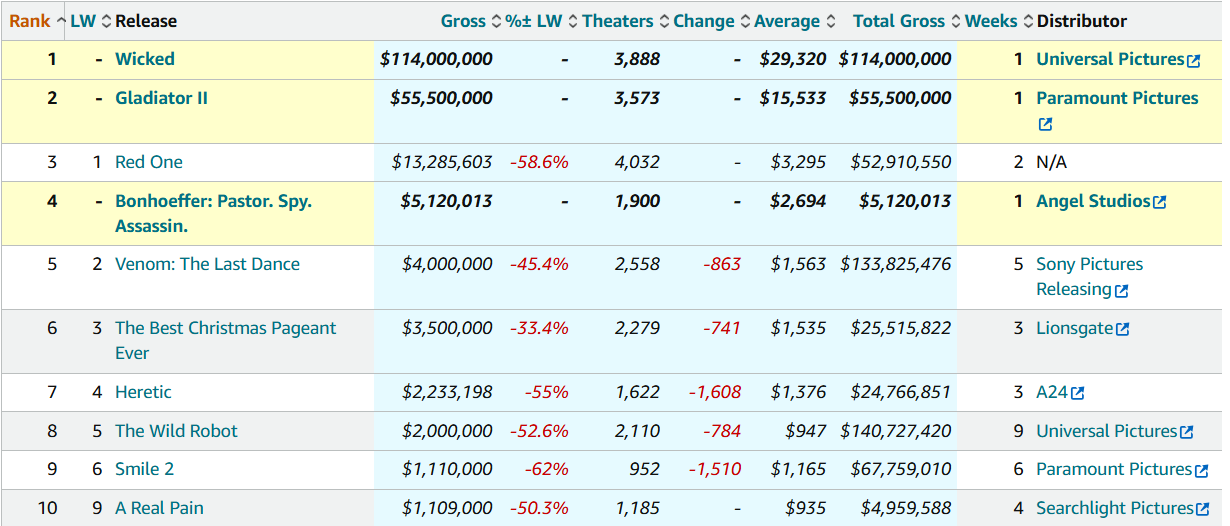Screen dimensions: 1230x526
Task: Open external link icon after Sony Pictures Releasing
Action: [1121, 291]
